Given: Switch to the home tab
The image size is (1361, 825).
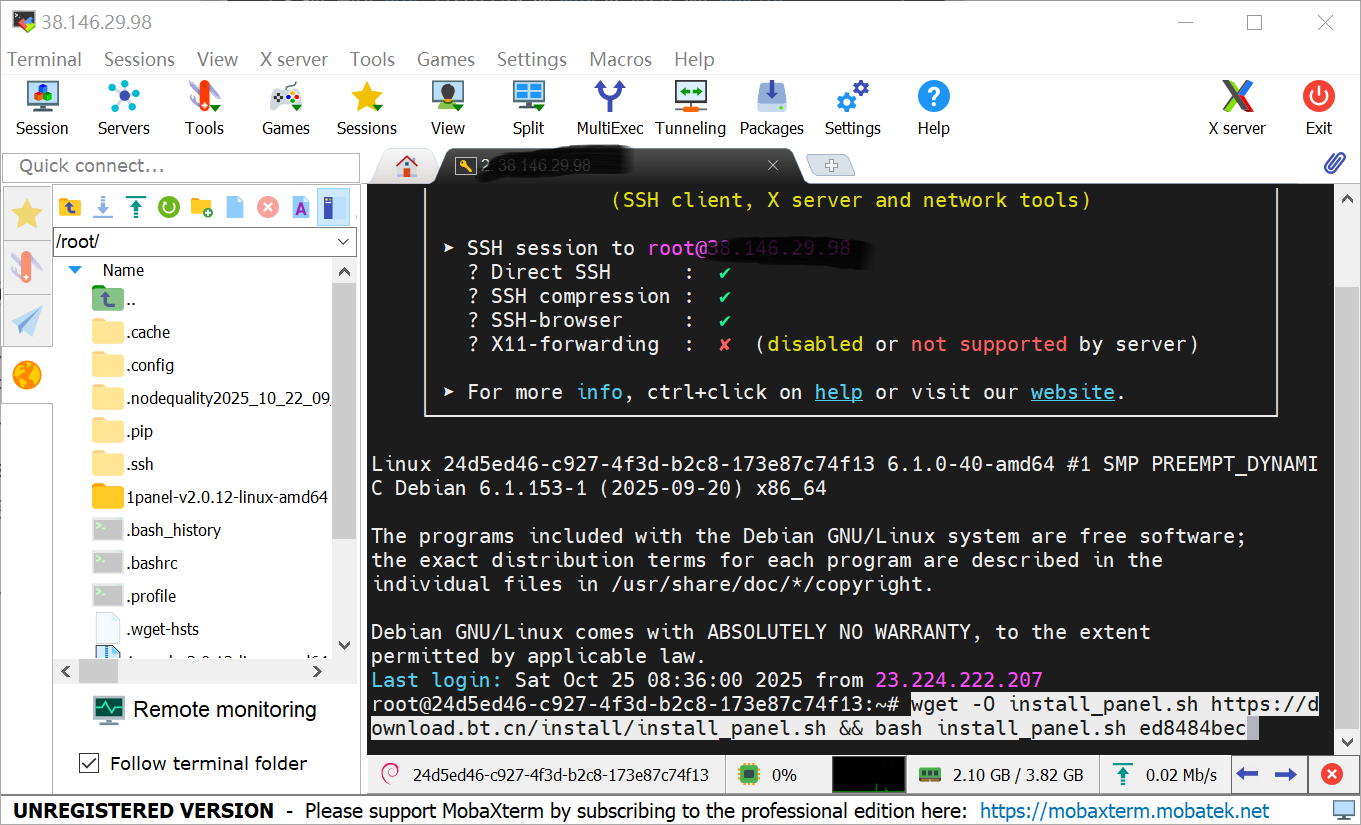Looking at the screenshot, I should pyautogui.click(x=406, y=166).
